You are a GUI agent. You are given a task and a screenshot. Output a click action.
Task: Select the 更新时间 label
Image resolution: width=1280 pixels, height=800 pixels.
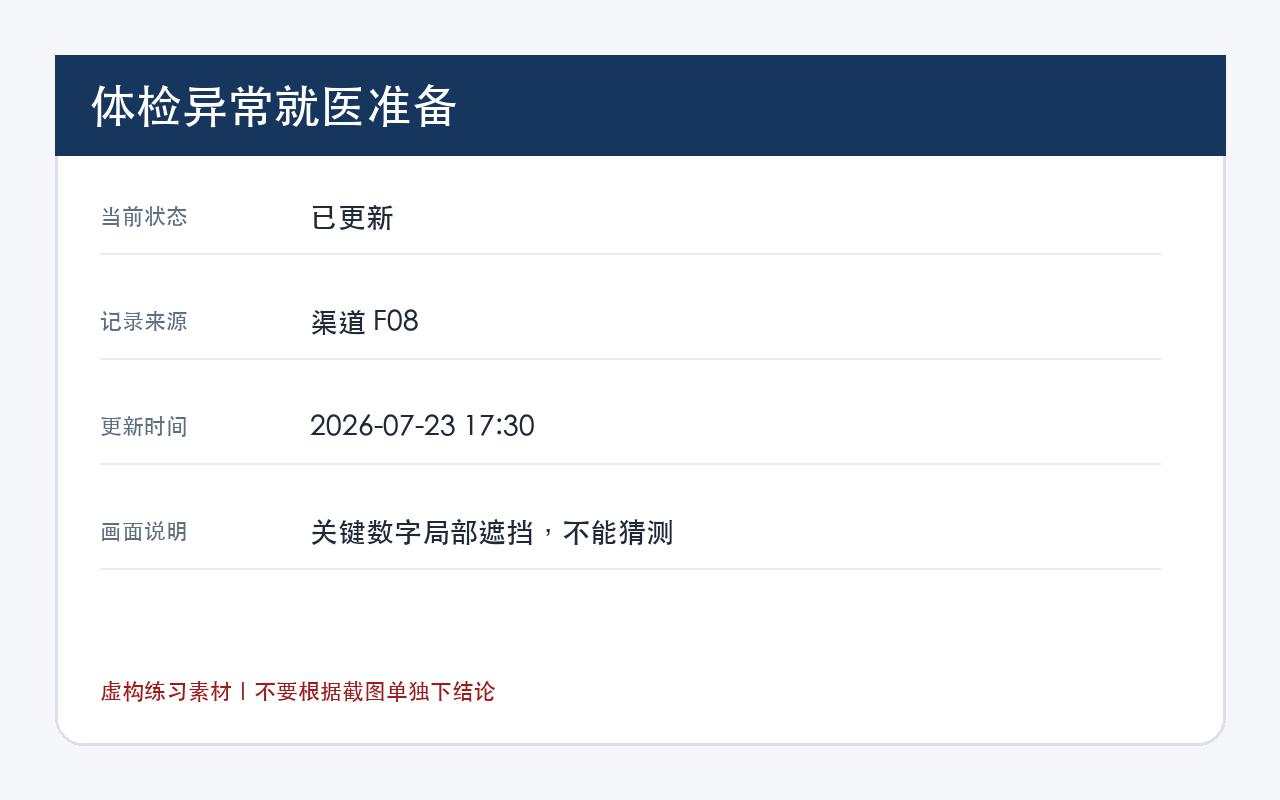[x=144, y=426]
